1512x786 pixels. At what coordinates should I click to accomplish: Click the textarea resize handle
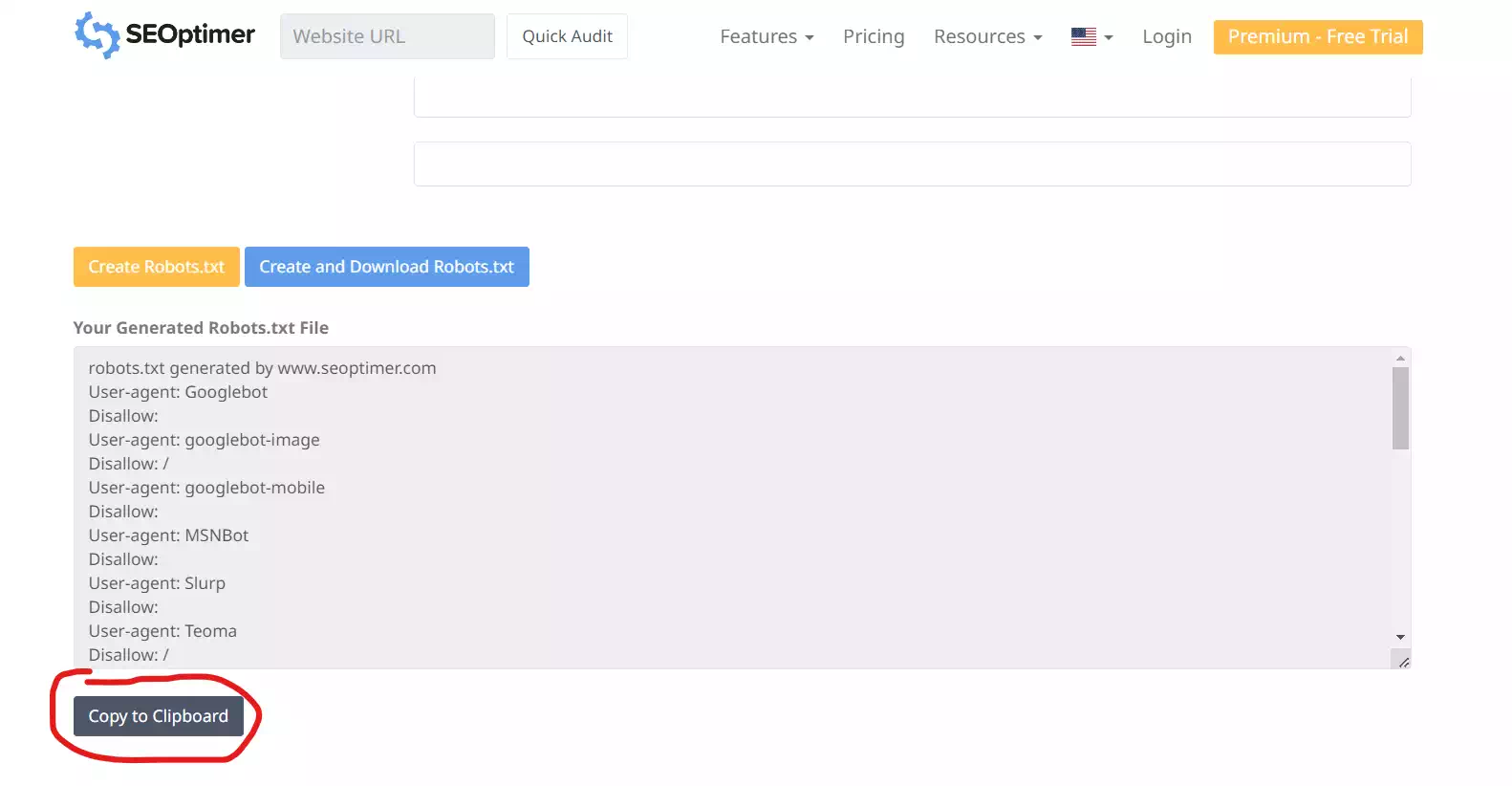click(x=1402, y=661)
